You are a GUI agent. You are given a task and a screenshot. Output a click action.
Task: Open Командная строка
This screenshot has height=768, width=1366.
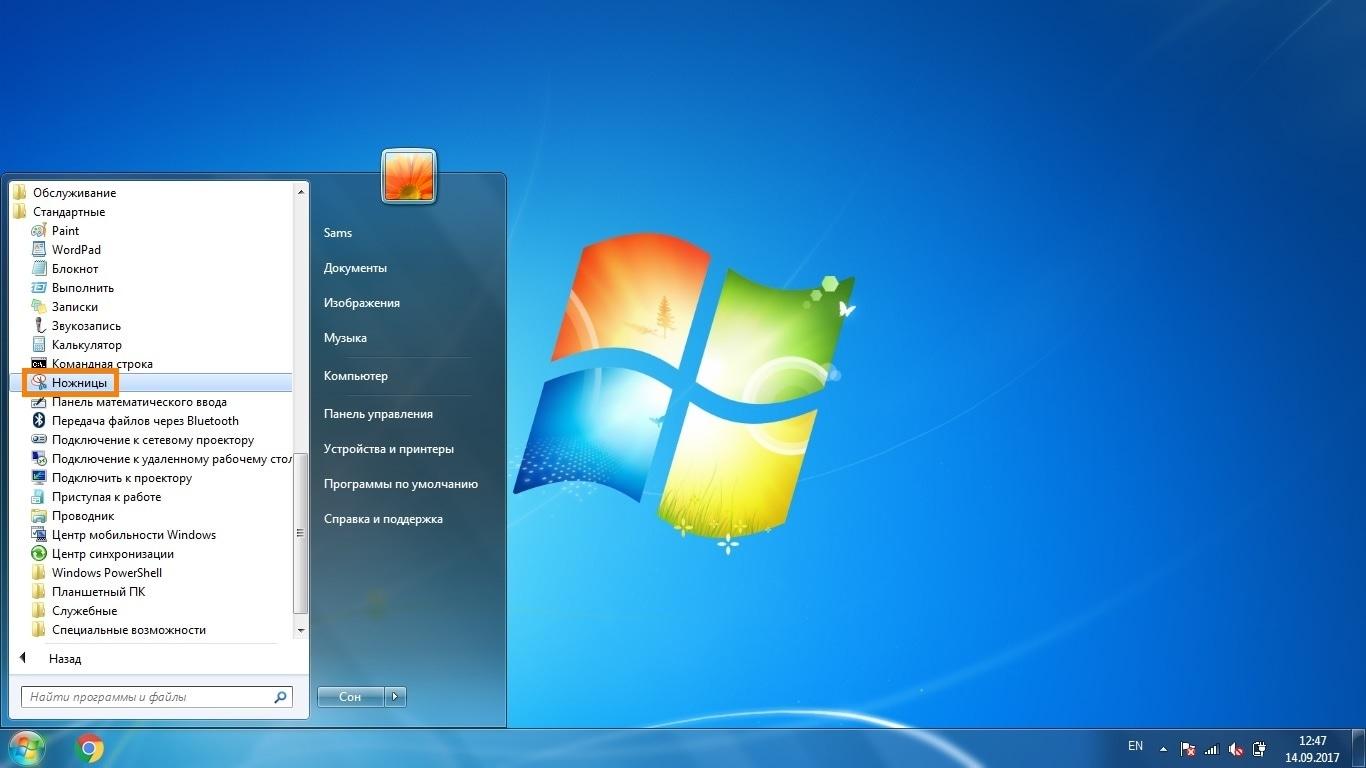102,364
